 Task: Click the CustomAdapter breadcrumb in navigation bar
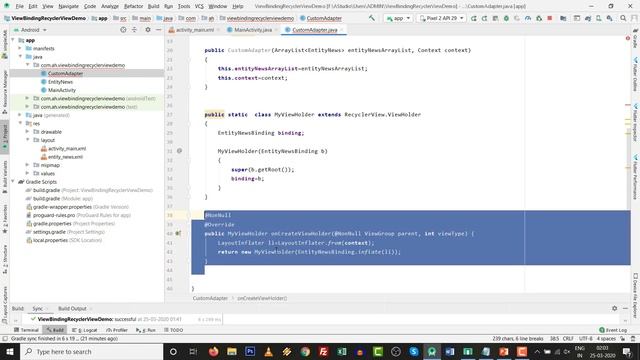point(321,18)
